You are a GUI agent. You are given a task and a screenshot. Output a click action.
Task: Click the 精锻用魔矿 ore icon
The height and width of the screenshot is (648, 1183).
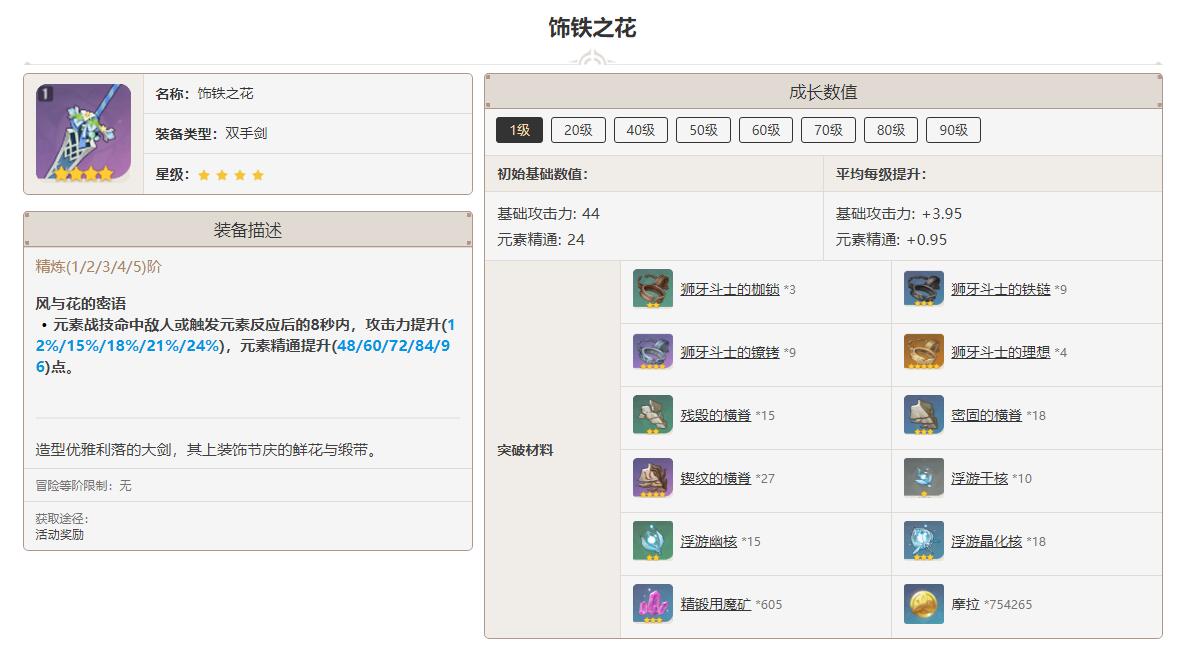(653, 604)
